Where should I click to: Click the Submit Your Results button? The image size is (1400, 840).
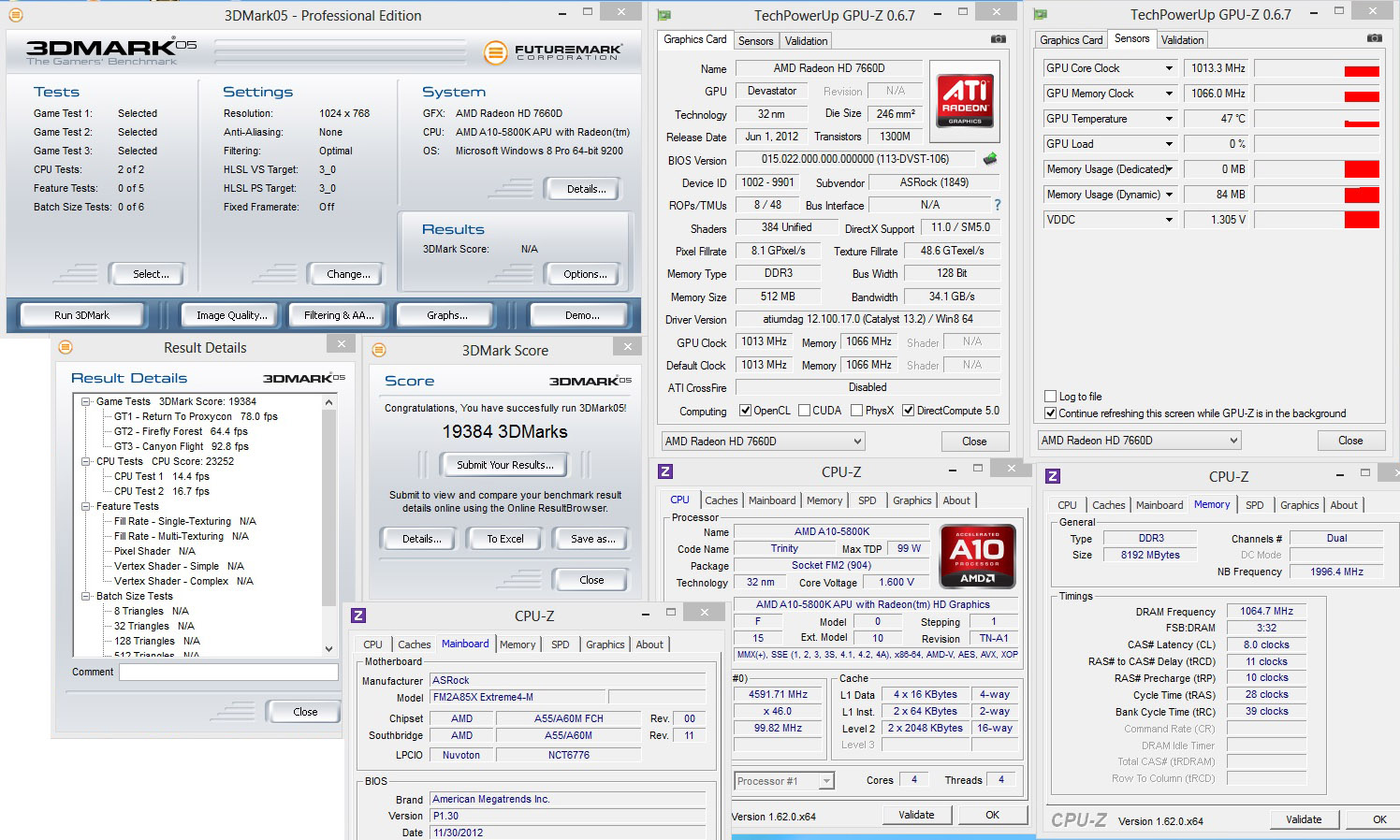pos(504,465)
